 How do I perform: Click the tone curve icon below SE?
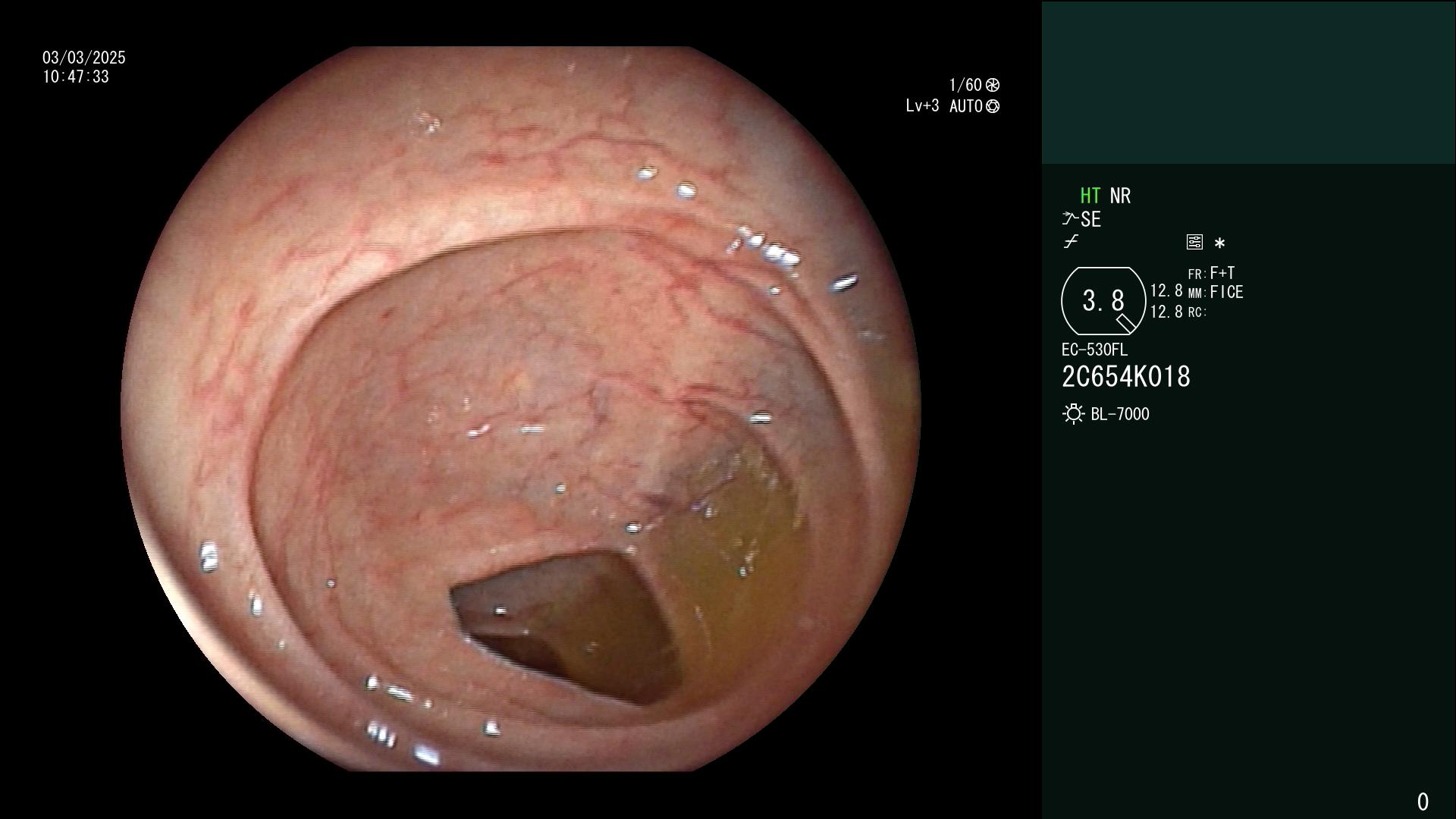(x=1071, y=242)
